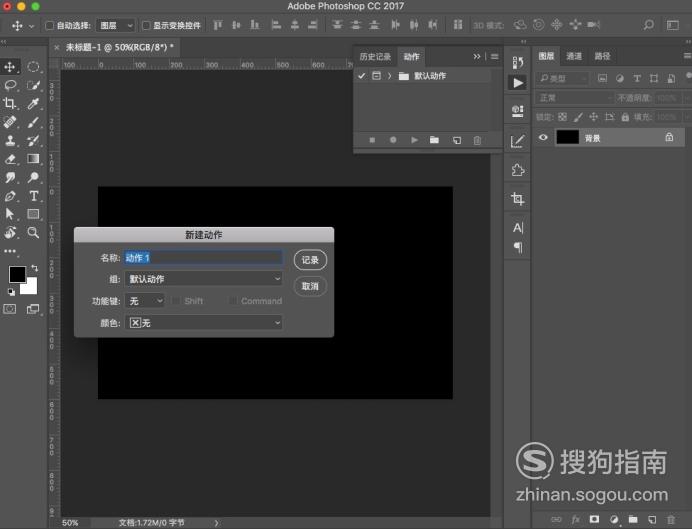Toggle lock transparent pixels in Layers panel
Image resolution: width=692 pixels, height=529 pixels.
click(562, 117)
